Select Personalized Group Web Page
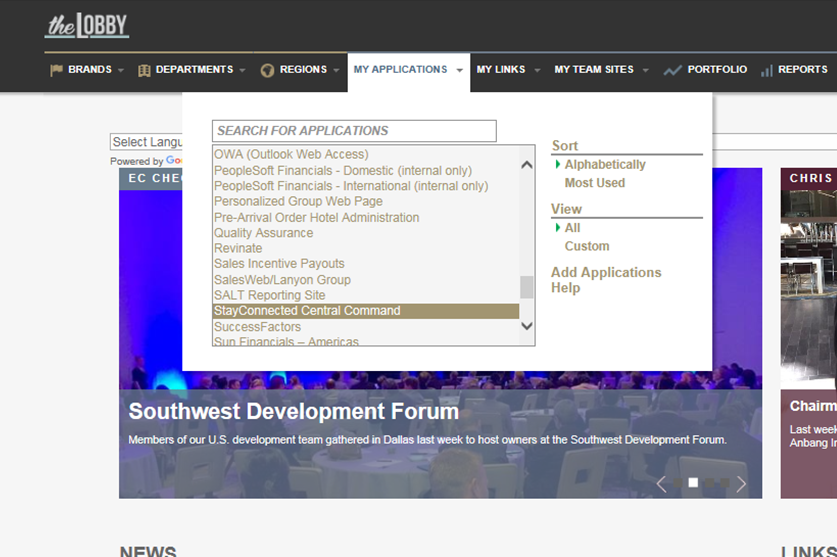 coord(298,201)
